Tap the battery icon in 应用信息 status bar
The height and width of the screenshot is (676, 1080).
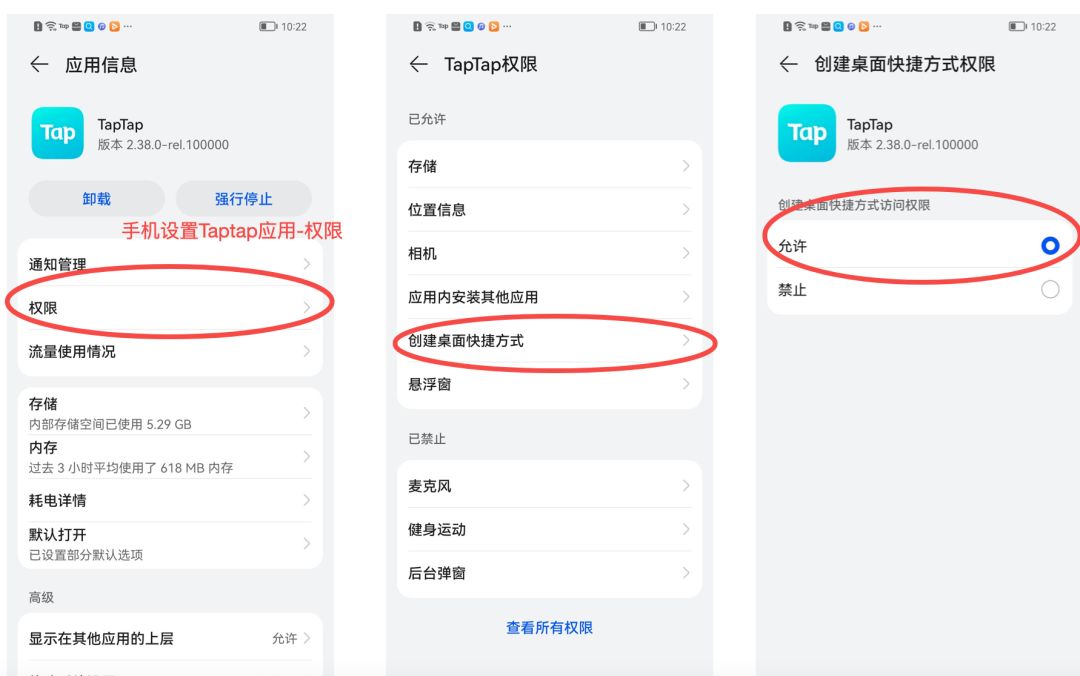coord(268,26)
